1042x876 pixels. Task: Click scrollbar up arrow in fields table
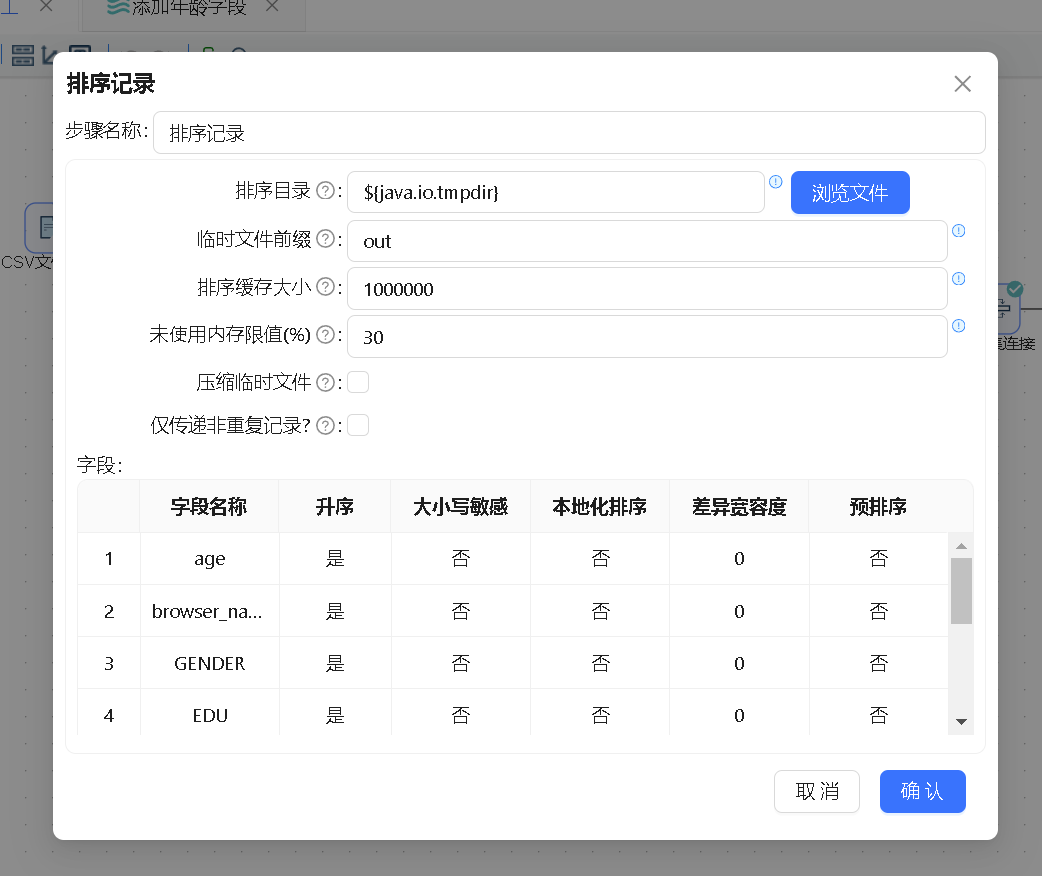pyautogui.click(x=961, y=546)
